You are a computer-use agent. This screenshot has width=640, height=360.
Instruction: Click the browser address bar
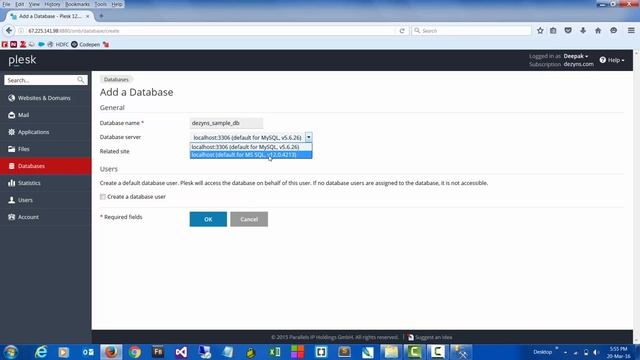(210, 31)
